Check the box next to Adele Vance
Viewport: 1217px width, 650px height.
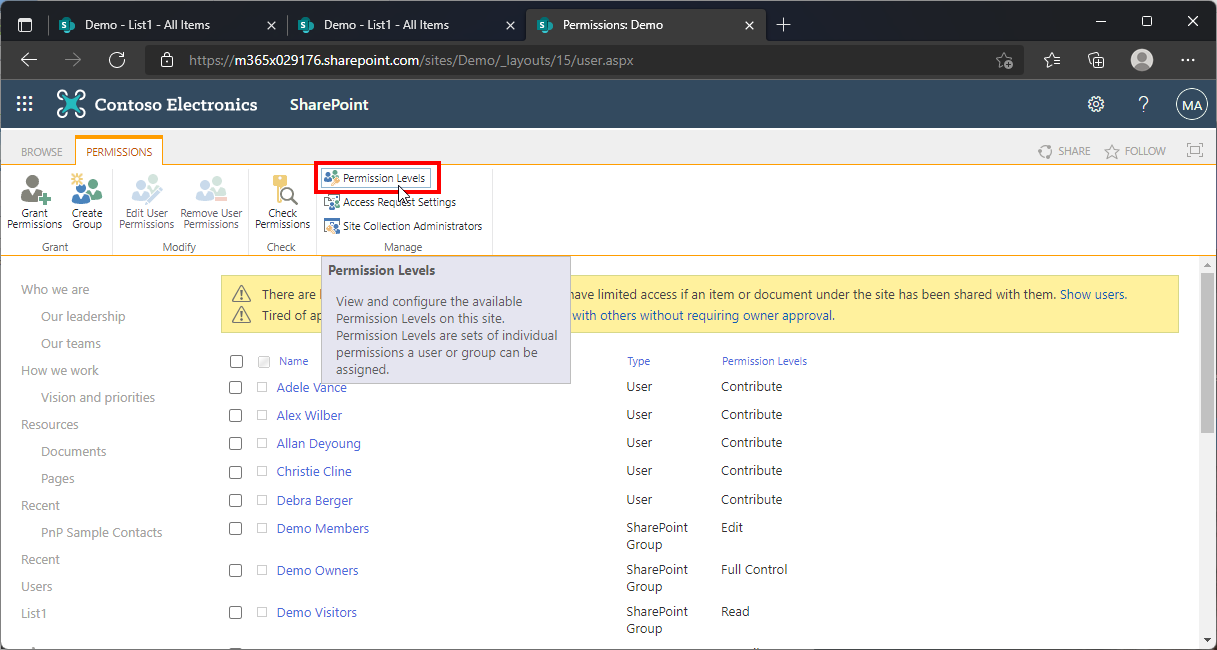point(236,388)
